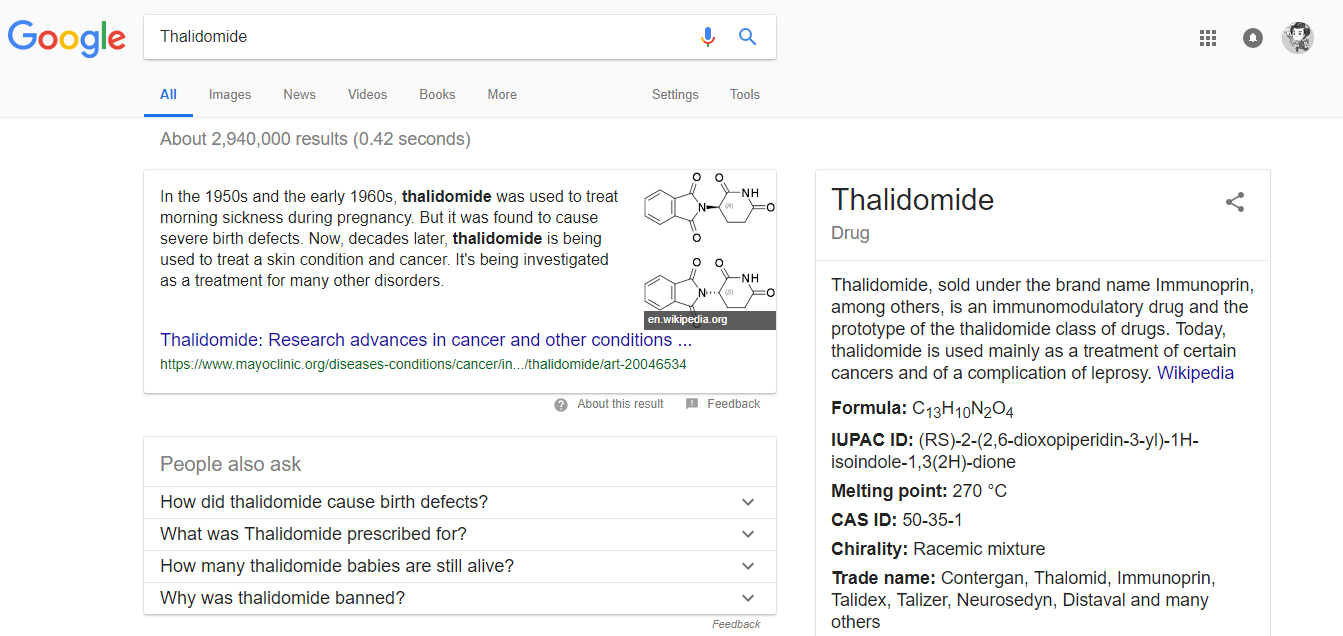Switch to the News tab
This screenshot has width=1343, height=636.
tap(299, 95)
